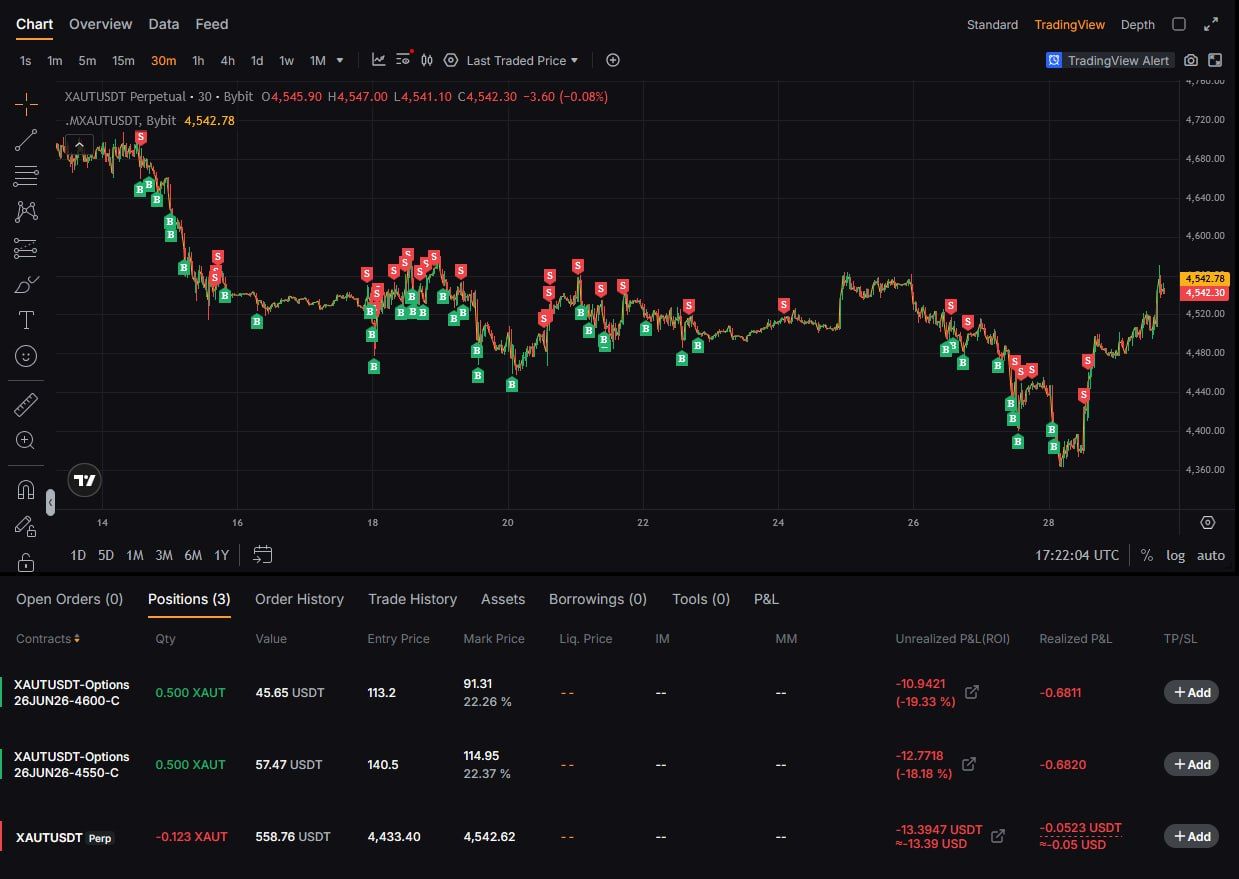This screenshot has width=1239, height=879.
Task: Toggle the lock all drawings icon
Action: [x=26, y=562]
